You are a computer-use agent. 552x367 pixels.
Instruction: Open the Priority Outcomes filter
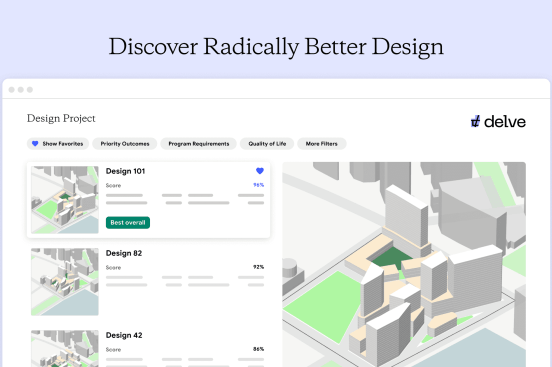(125, 144)
